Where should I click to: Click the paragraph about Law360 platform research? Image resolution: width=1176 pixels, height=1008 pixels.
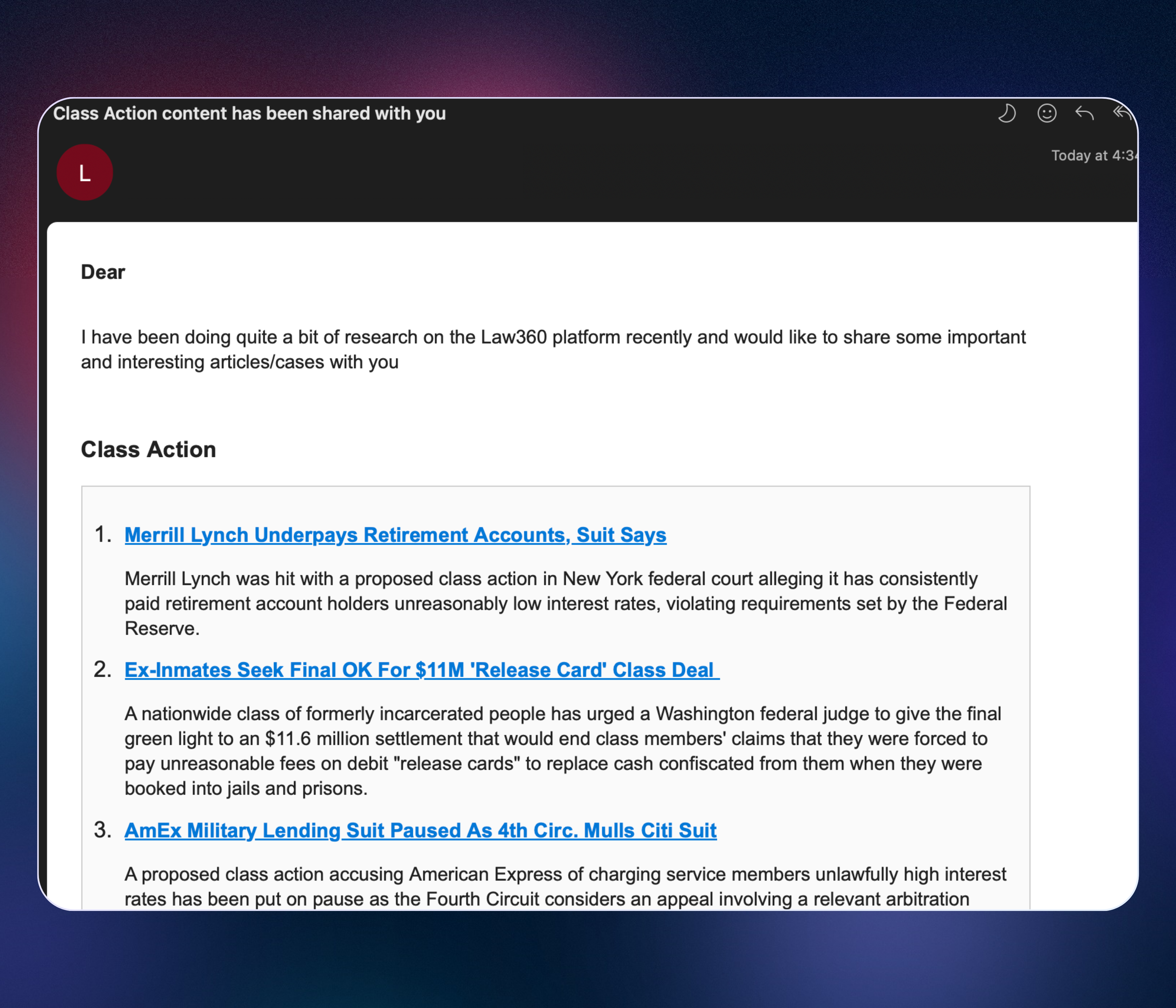[553, 350]
